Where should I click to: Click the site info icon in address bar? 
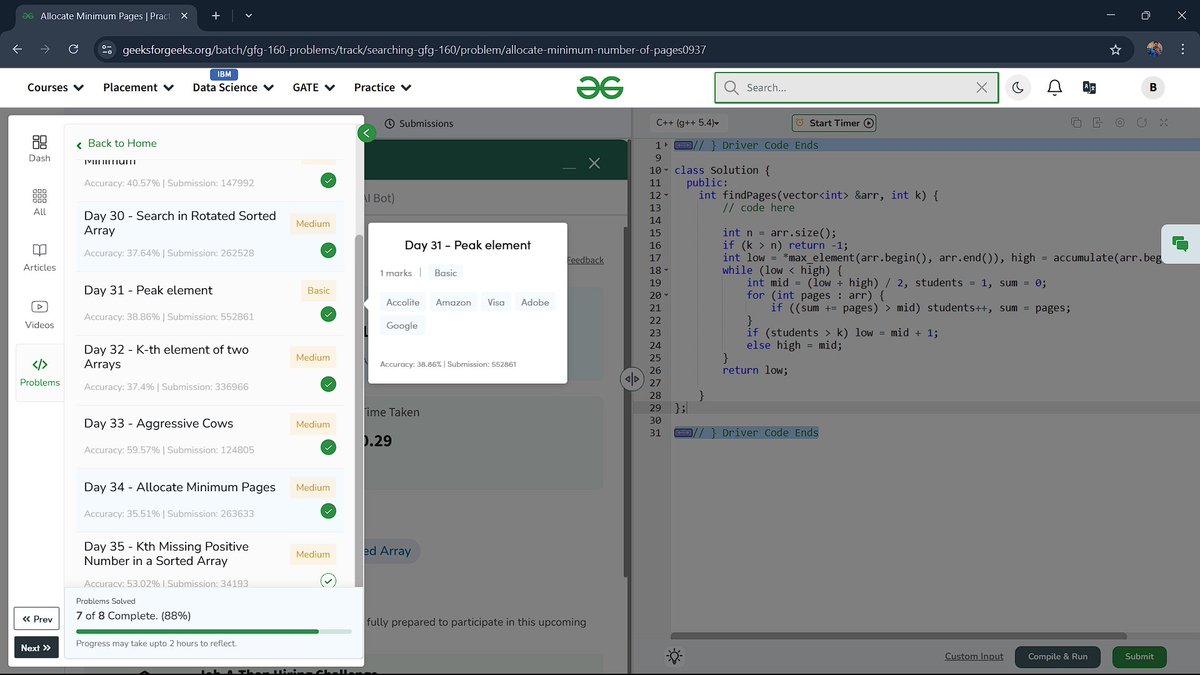coord(108,49)
